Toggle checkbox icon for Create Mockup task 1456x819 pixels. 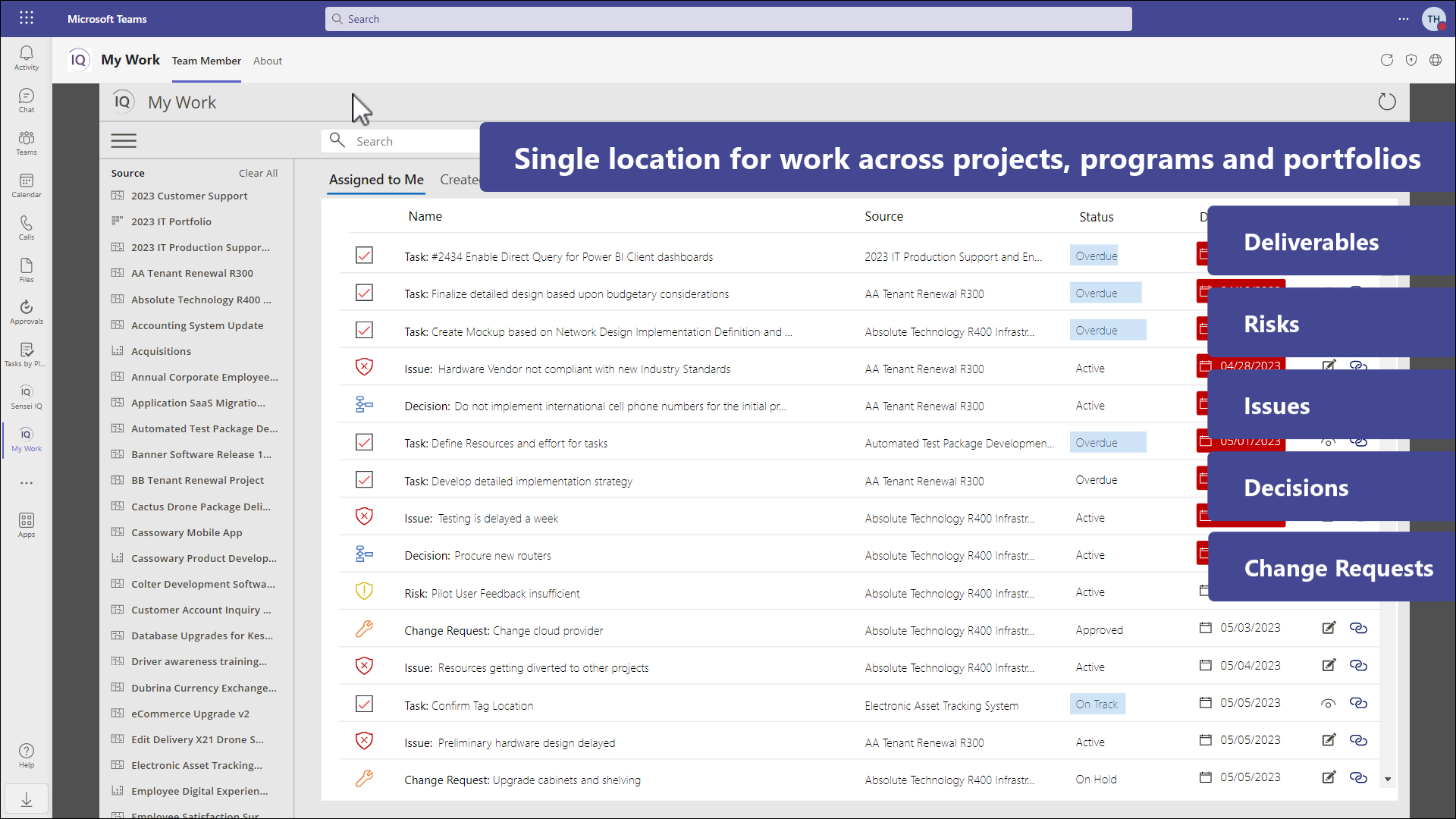click(364, 331)
